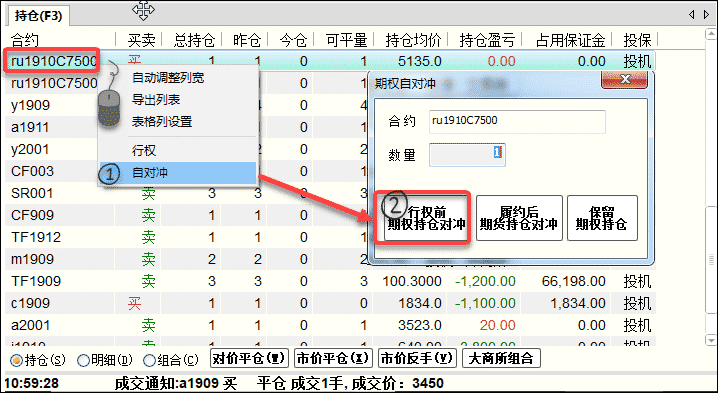Click the move cross-arrows icon near tab
Image resolution: width=718 pixels, height=393 pixels.
143,11
